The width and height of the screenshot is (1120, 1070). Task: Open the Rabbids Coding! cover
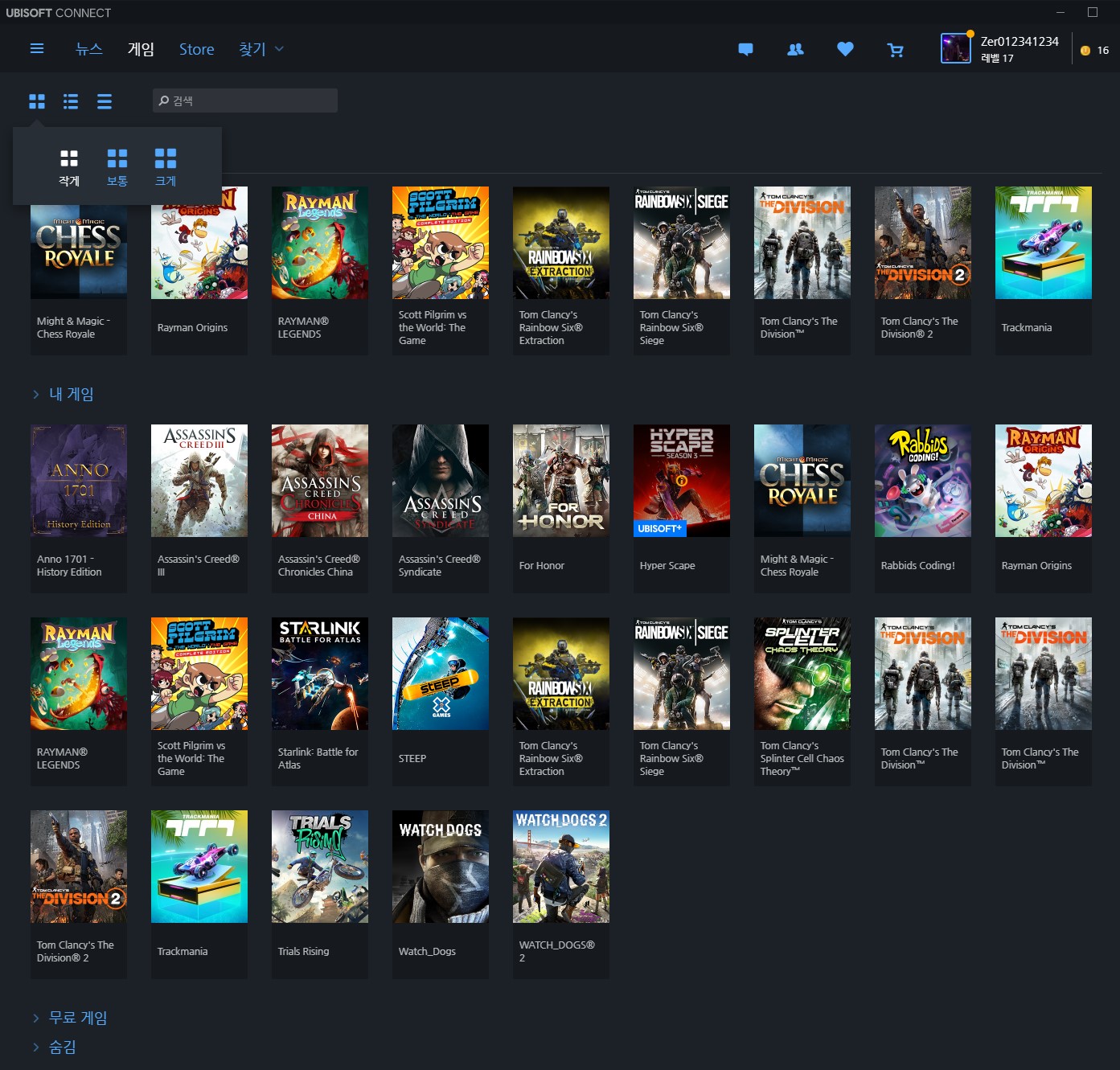tap(923, 481)
